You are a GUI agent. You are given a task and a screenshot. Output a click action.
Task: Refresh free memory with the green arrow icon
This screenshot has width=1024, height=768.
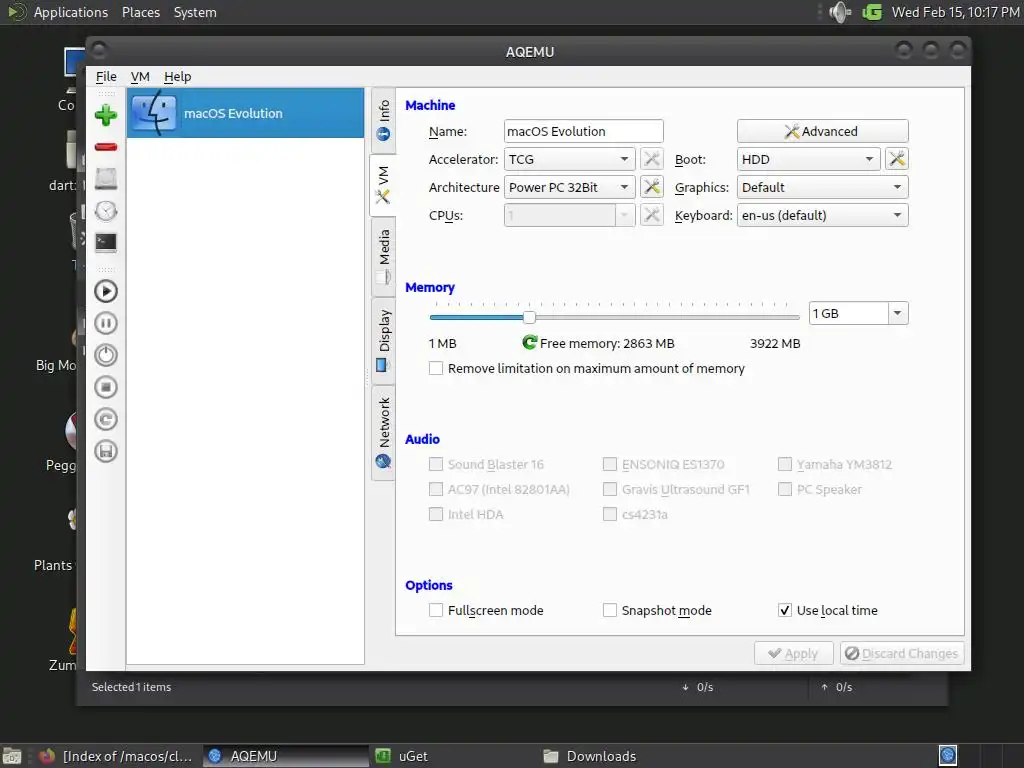530,342
